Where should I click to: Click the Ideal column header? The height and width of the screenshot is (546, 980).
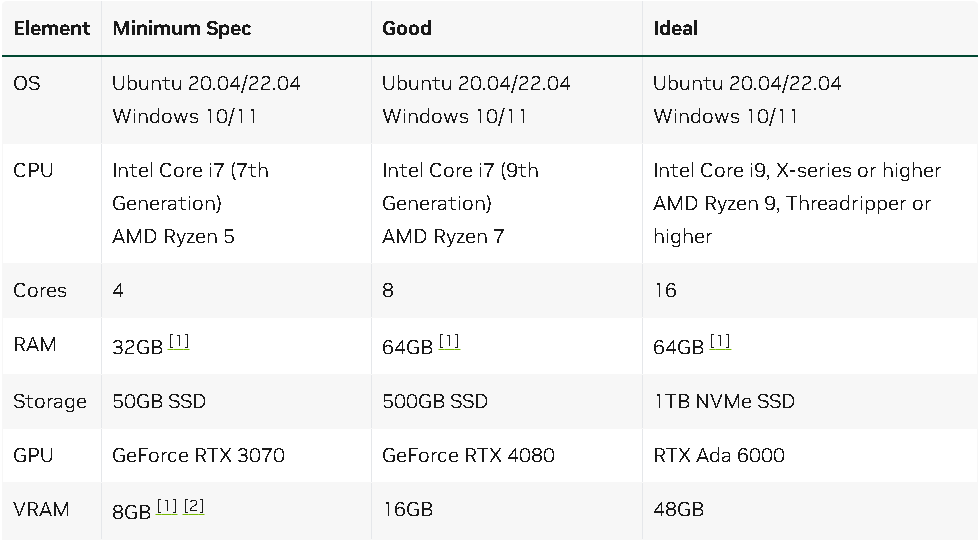point(676,29)
